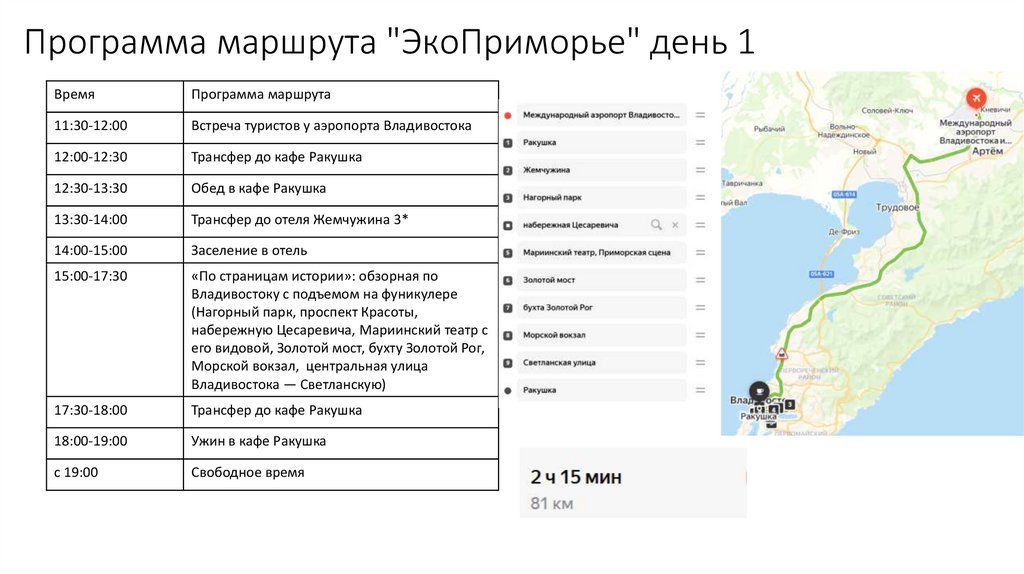
Task: Grab the reorder handle of the airport row
Action: point(700,115)
